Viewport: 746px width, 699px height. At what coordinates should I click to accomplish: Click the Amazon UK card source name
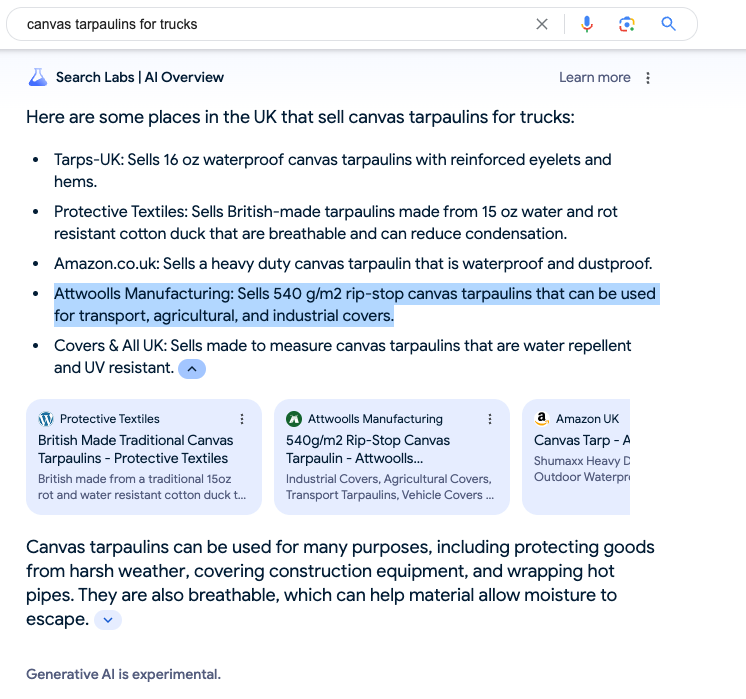tap(587, 419)
